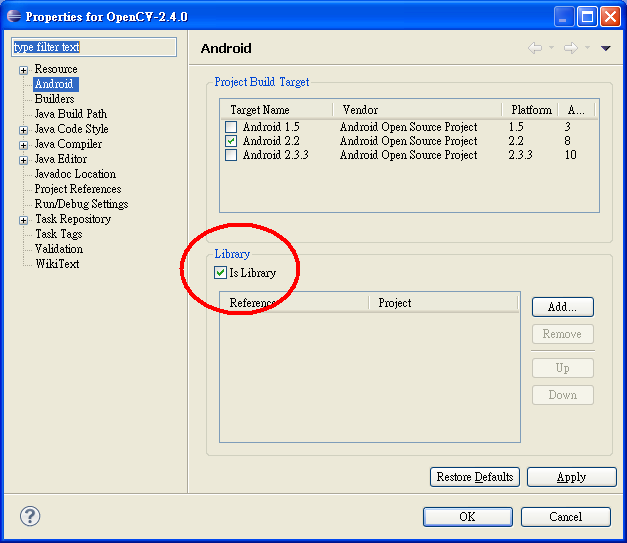Select the Java Editor item

[x=61, y=159]
